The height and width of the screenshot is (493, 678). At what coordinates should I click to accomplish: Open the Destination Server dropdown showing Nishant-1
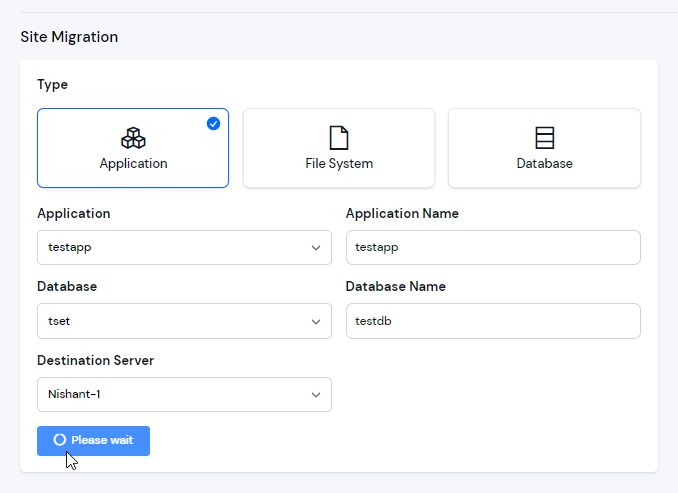click(184, 394)
